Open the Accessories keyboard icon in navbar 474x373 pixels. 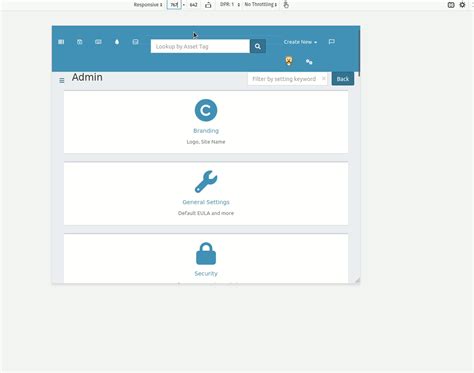tap(98, 42)
